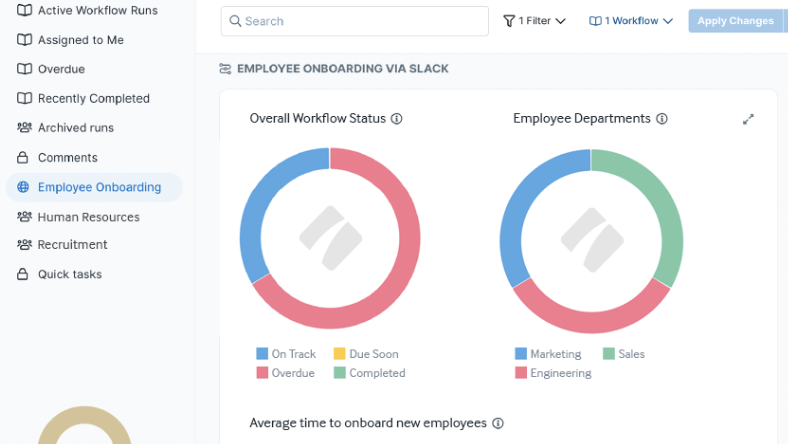Viewport: 788px width, 444px height.
Task: Click the globe icon for Employee Onboarding
Action: [24, 187]
